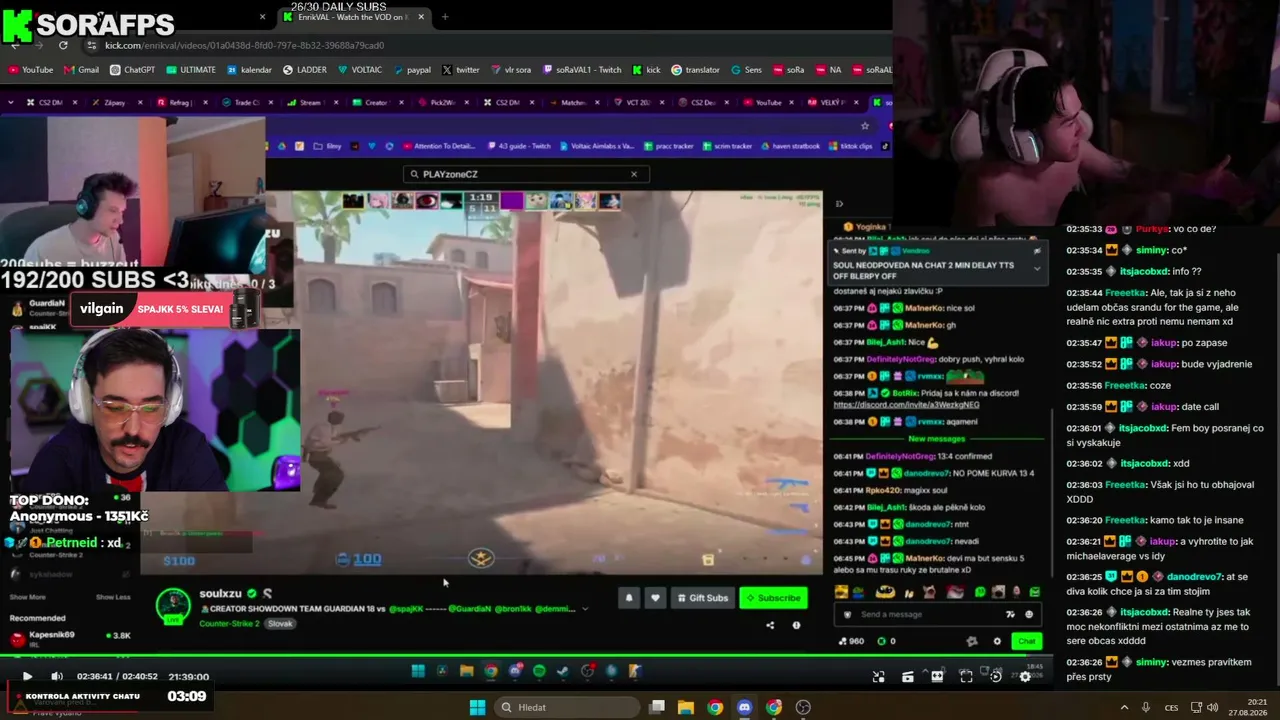Click the Hledat taskbar search box
1280x720 pixels.
[566, 707]
